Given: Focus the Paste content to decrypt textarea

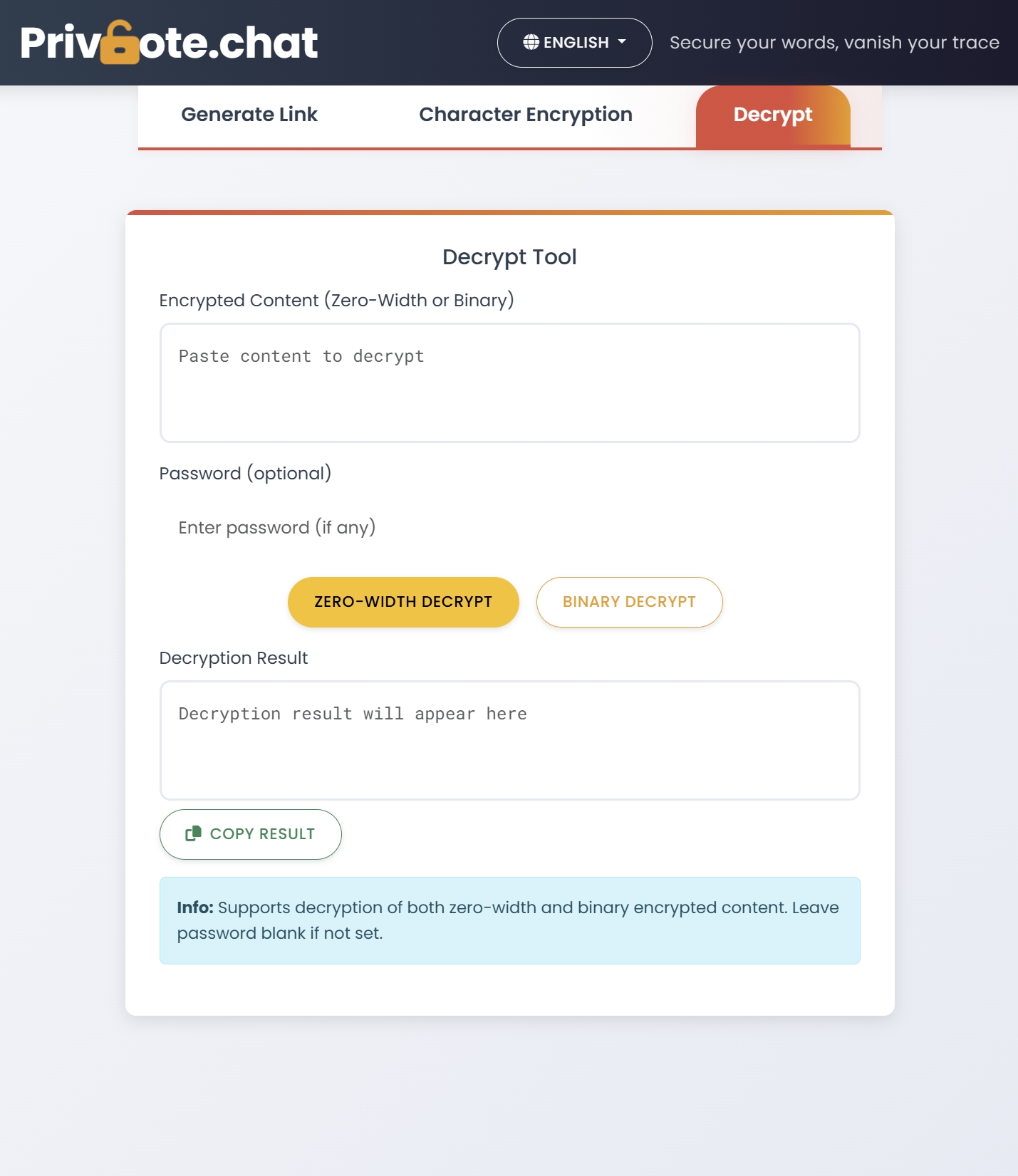Looking at the screenshot, I should [x=509, y=383].
